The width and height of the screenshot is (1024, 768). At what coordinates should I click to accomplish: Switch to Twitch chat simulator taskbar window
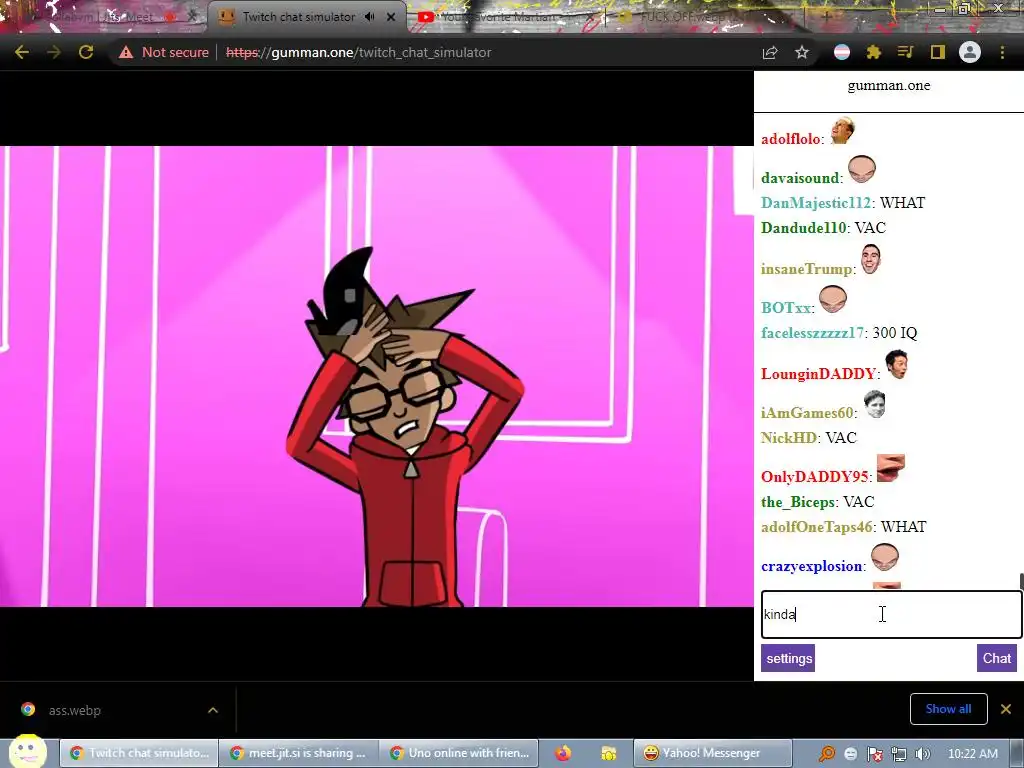click(x=138, y=753)
